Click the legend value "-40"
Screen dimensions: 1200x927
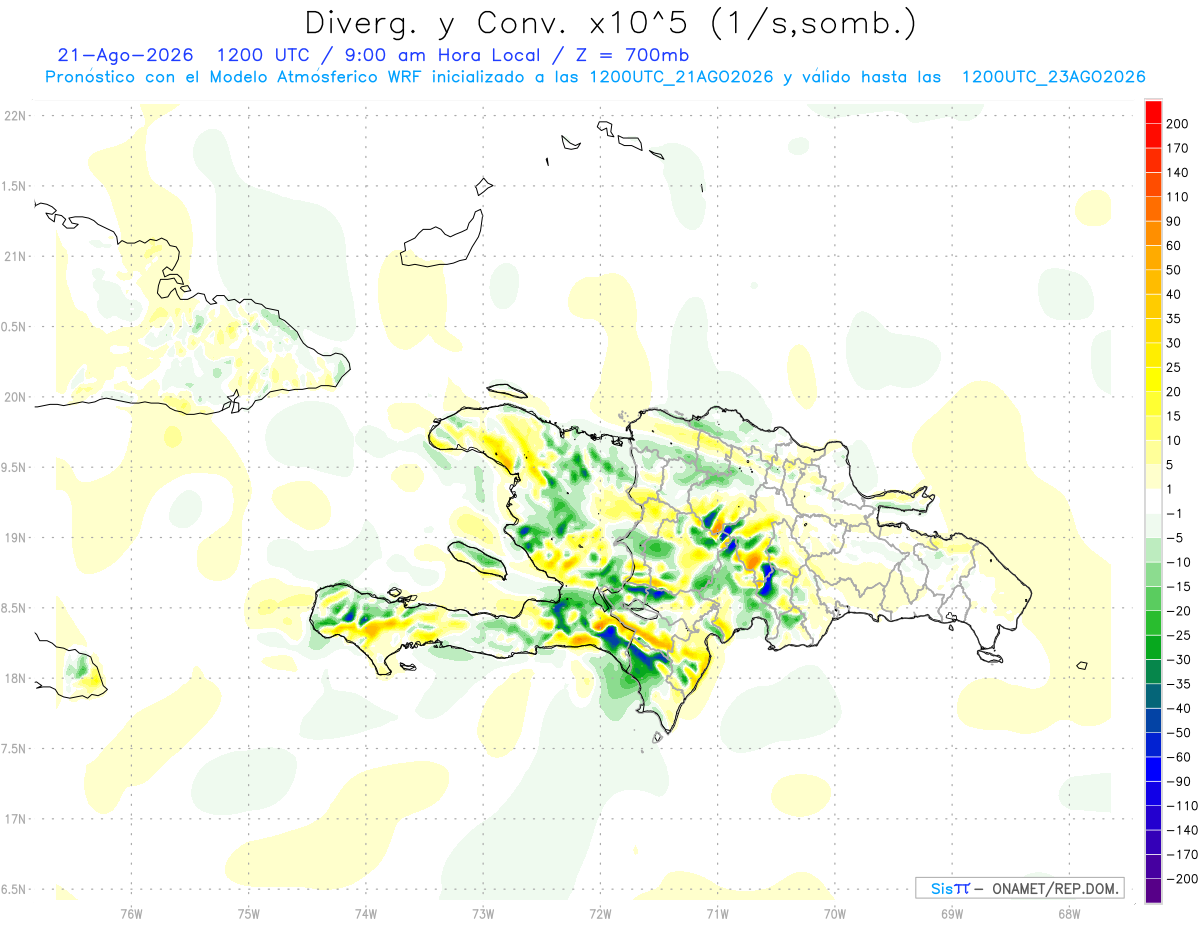(1177, 708)
